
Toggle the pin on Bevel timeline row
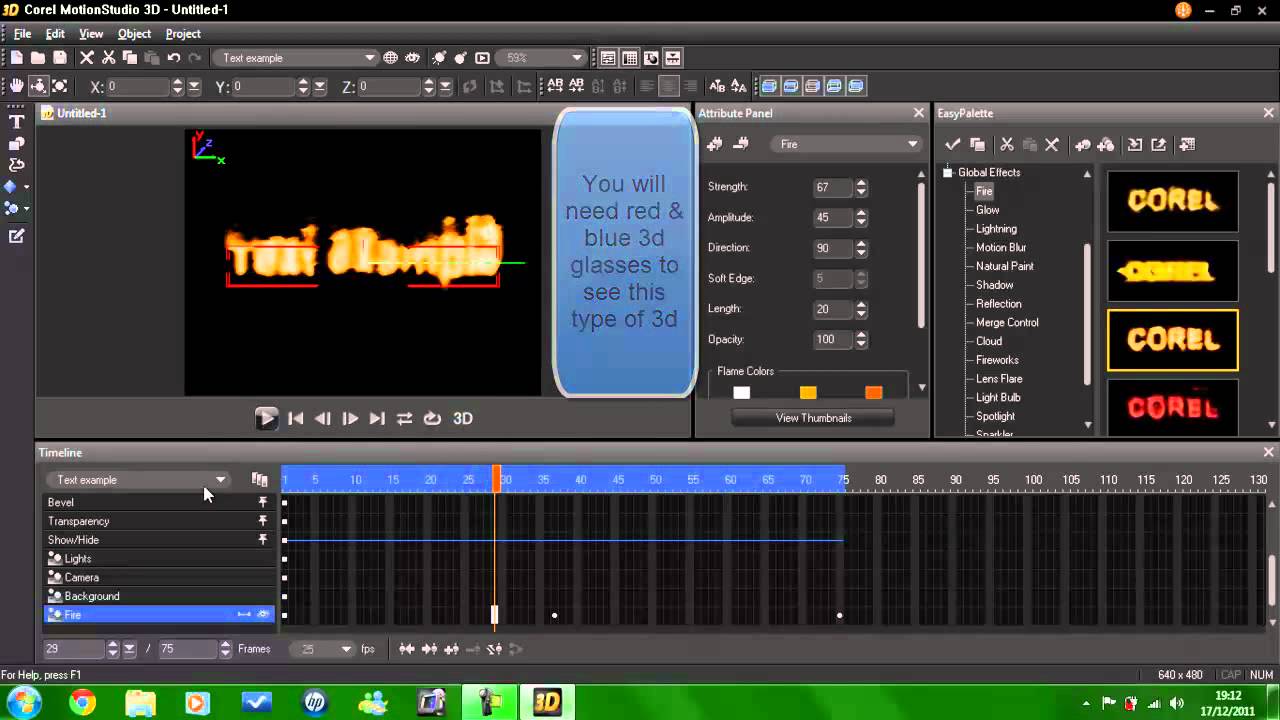coord(263,502)
